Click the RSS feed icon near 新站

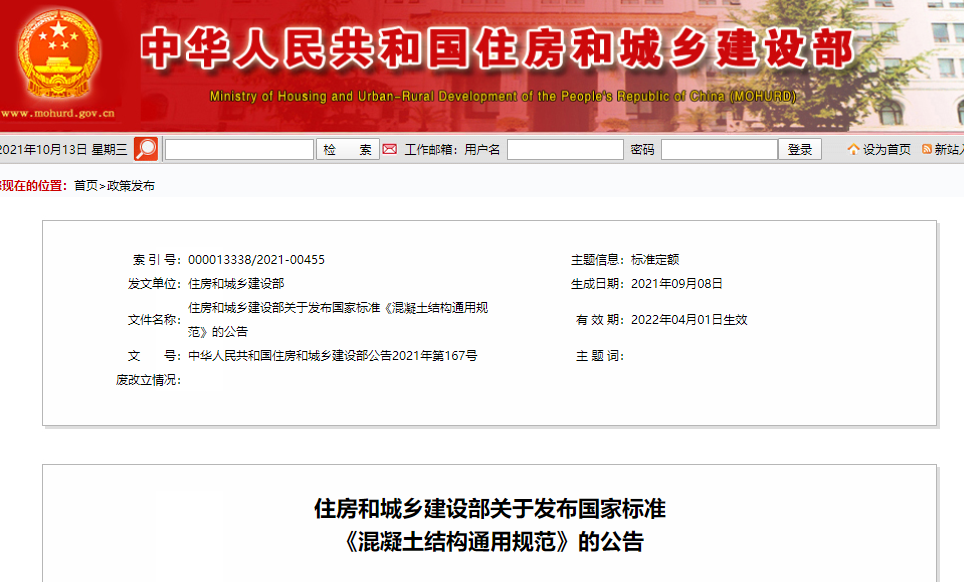[928, 147]
